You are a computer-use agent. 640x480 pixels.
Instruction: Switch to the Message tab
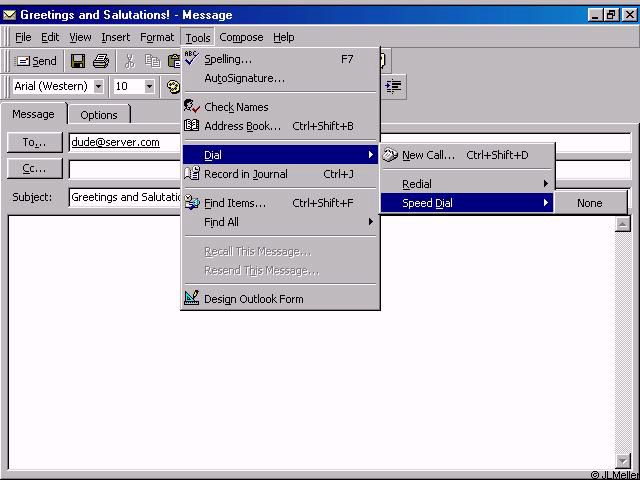tap(33, 114)
